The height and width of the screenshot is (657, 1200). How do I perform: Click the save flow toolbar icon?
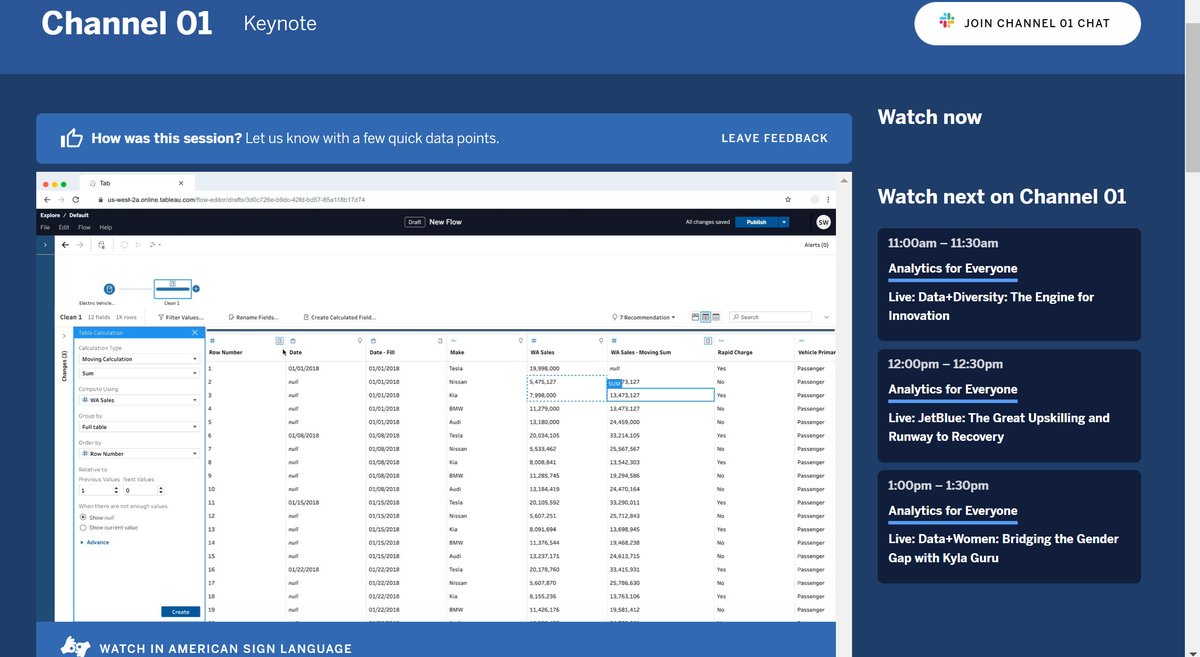101,244
